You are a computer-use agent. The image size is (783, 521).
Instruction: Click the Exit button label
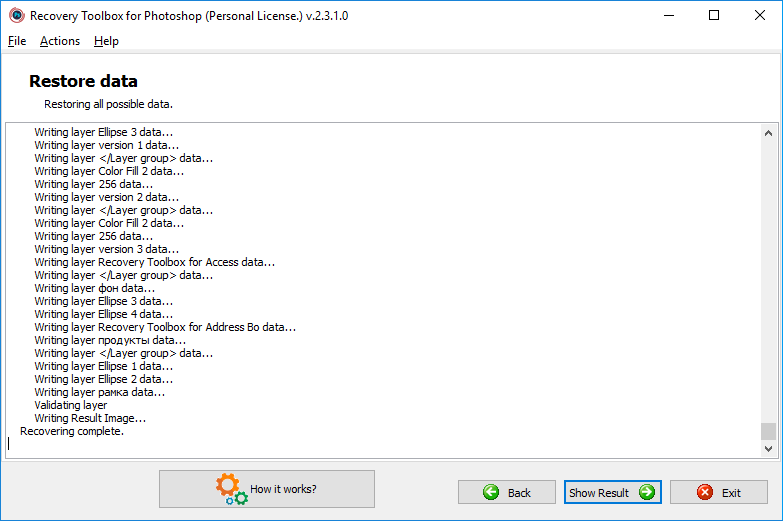pyautogui.click(x=731, y=493)
